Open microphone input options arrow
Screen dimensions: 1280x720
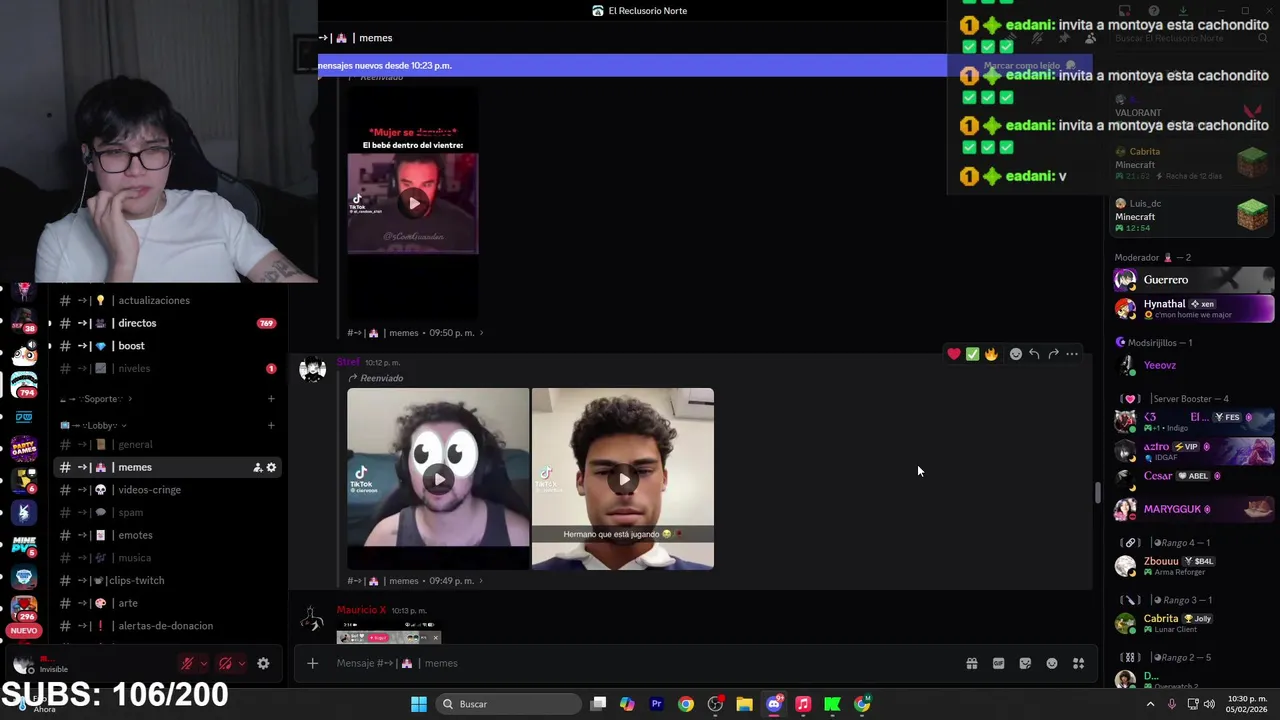[x=204, y=663]
